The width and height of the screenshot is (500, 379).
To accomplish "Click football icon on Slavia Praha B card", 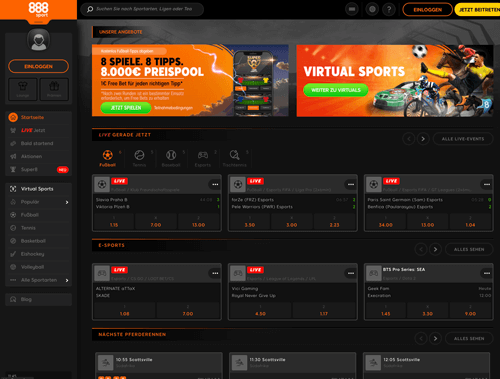I will [102, 184].
